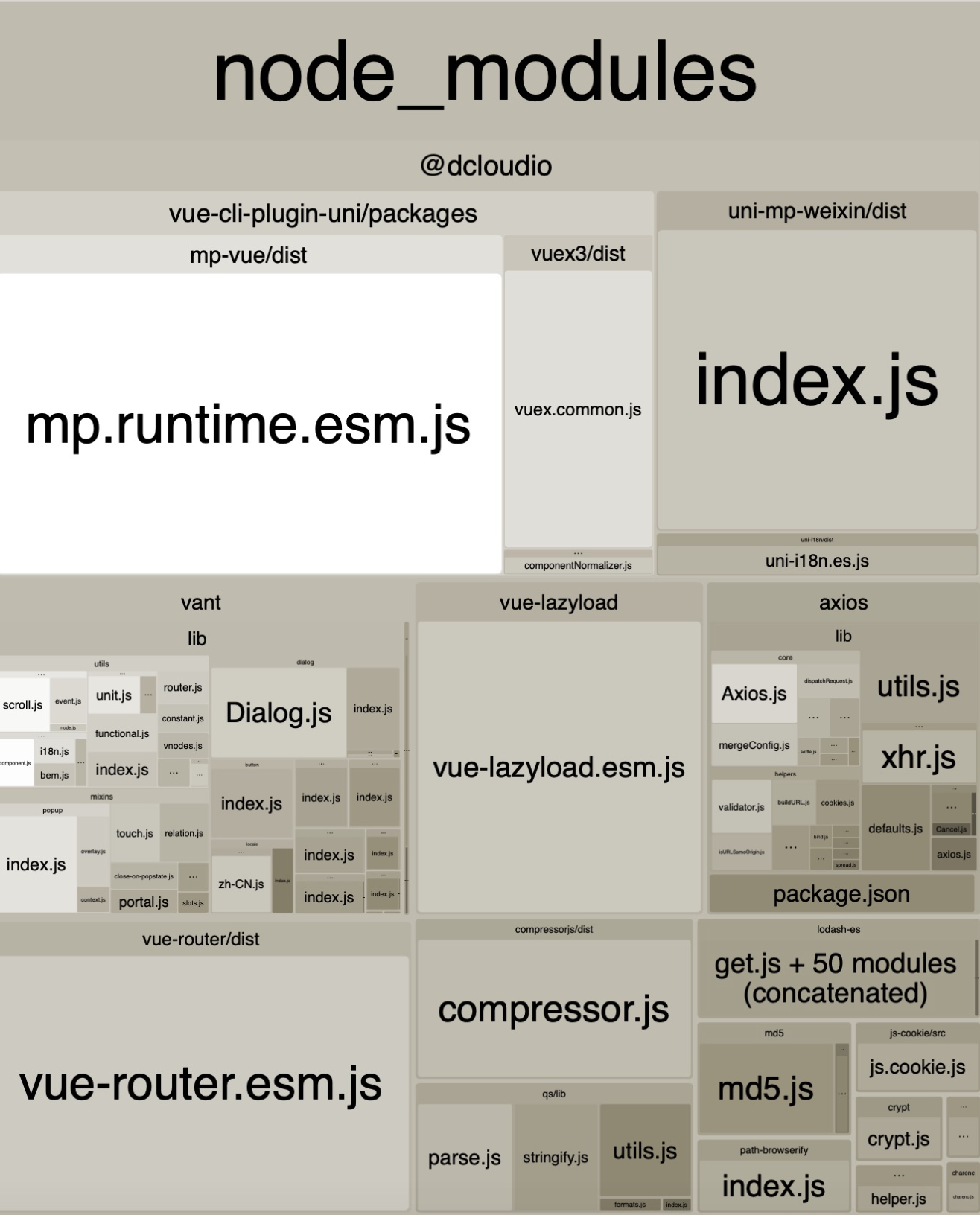This screenshot has height=1215, width=980.
Task: Click the componentNormalizer.js block
Action: [x=578, y=566]
